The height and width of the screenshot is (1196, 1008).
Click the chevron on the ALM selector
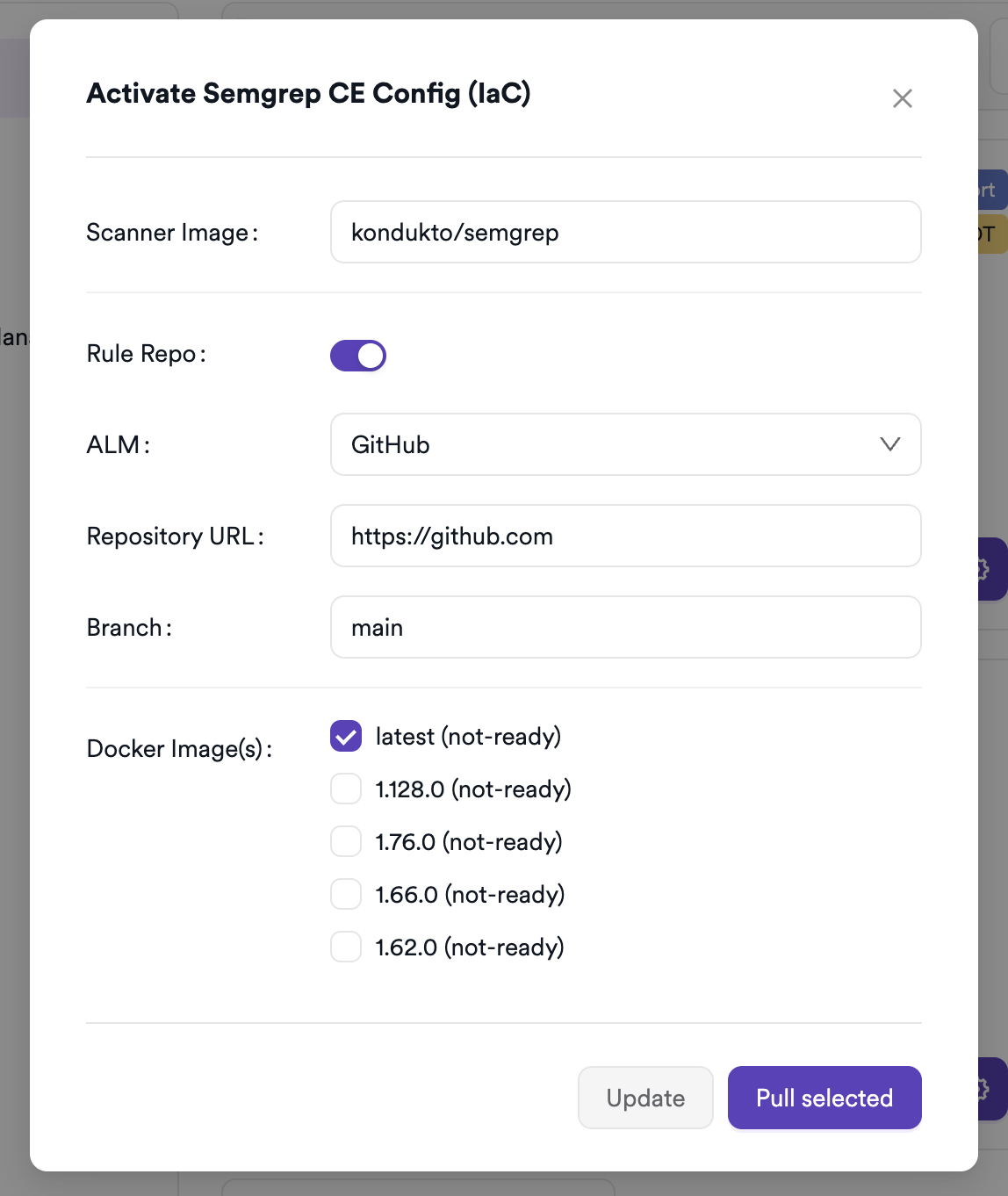pos(890,444)
